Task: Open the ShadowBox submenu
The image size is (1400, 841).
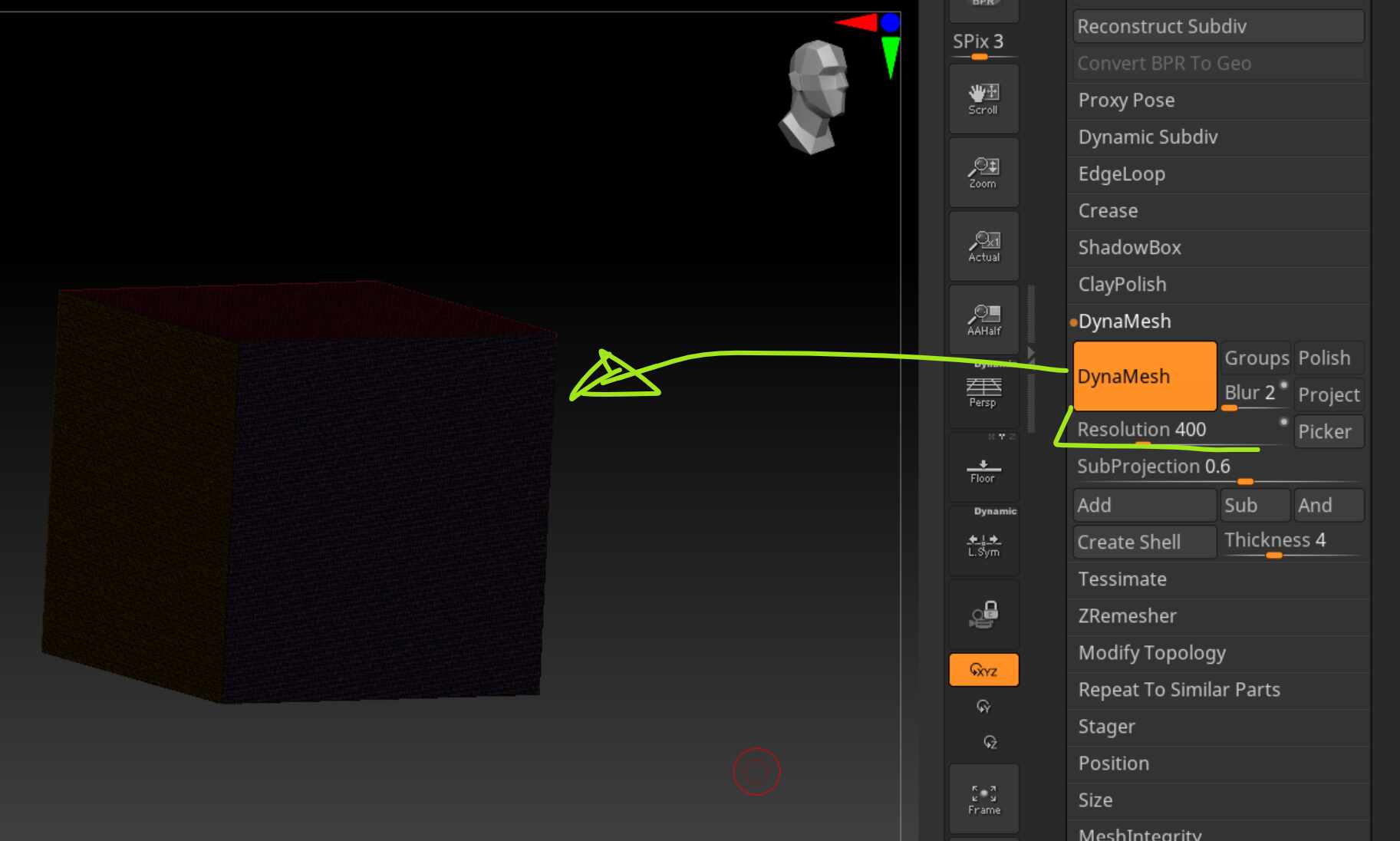Action: pyautogui.click(x=1217, y=247)
